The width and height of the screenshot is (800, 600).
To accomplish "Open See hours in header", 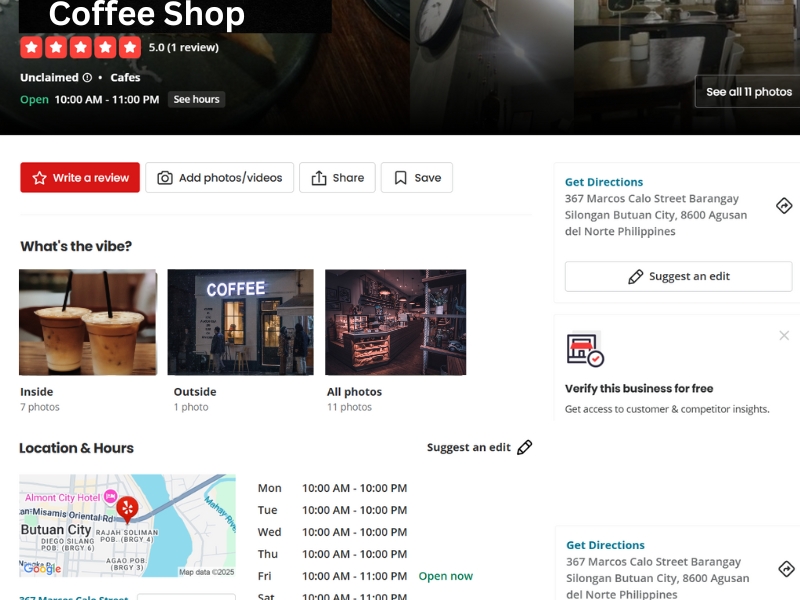I will [196, 99].
